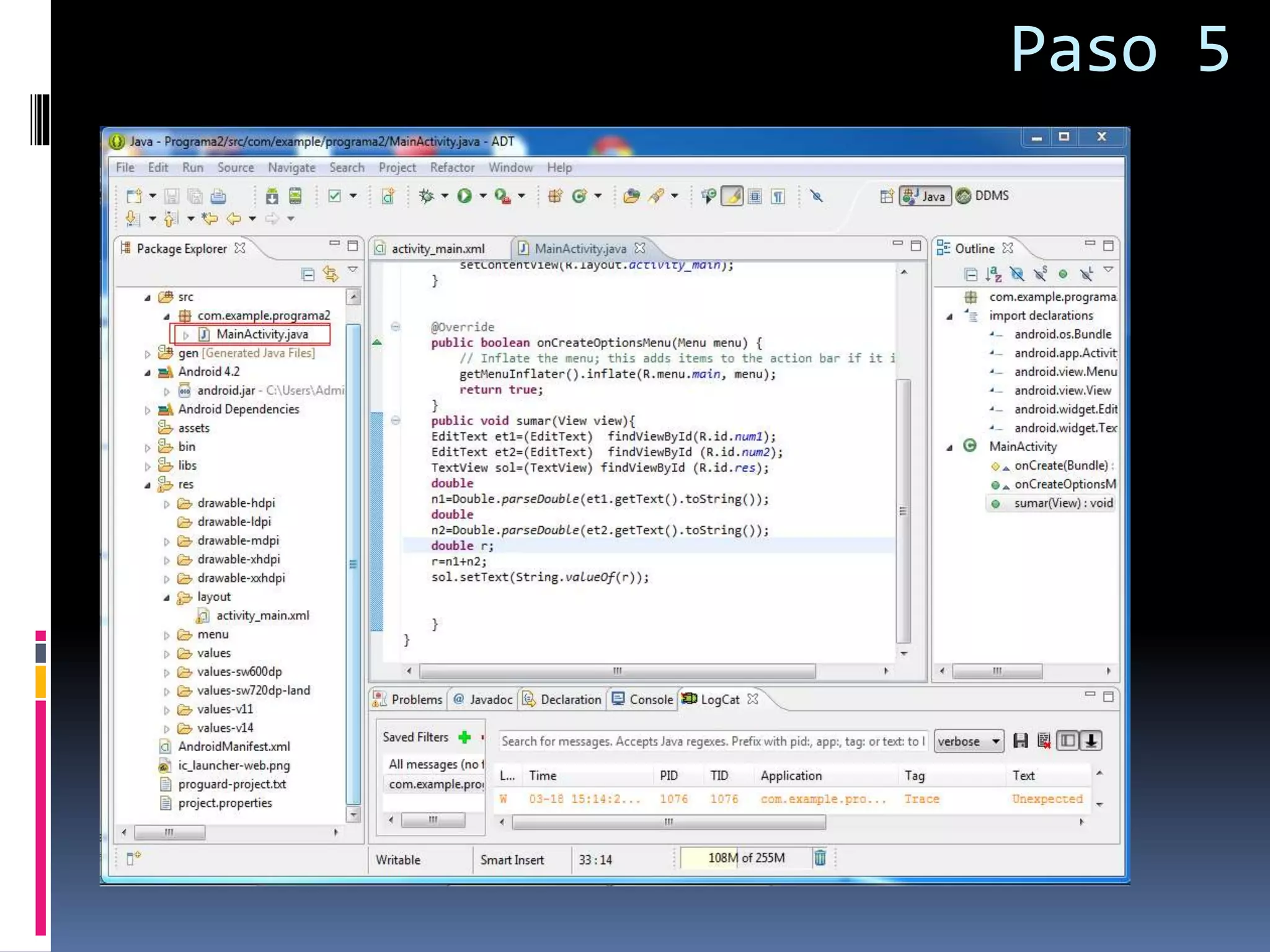The image size is (1270, 952).
Task: Switch to DDMS perspective
Action: click(983, 196)
